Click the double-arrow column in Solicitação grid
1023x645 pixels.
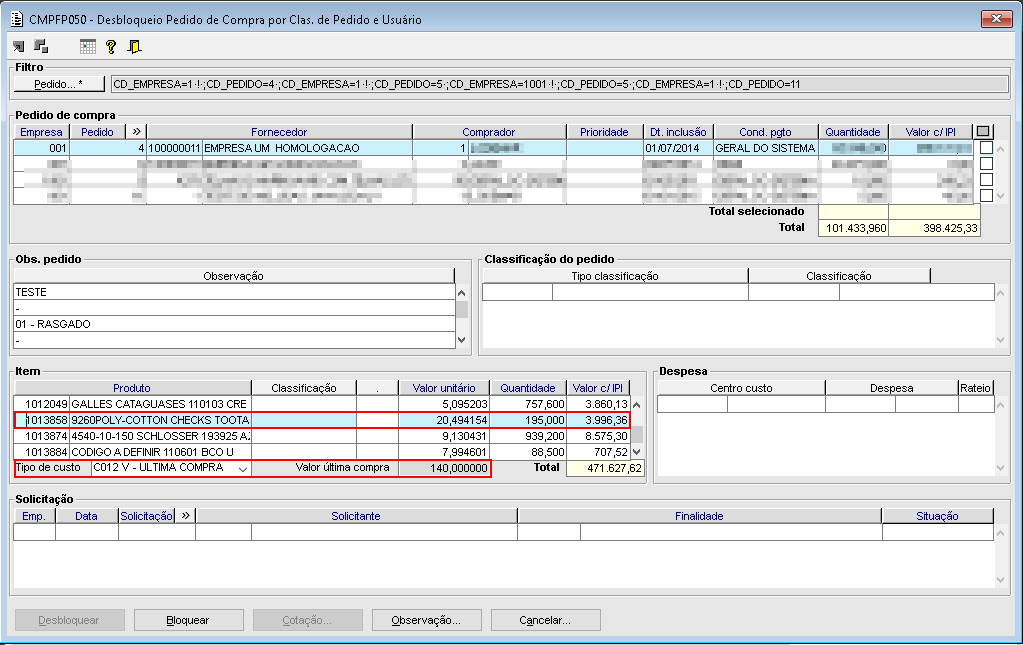pos(185,516)
